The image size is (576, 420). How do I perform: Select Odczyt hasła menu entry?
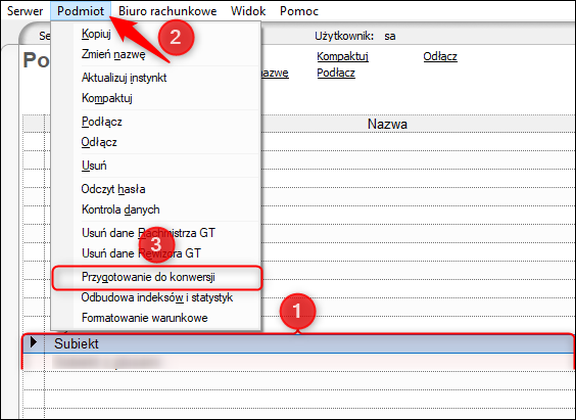[156, 189]
